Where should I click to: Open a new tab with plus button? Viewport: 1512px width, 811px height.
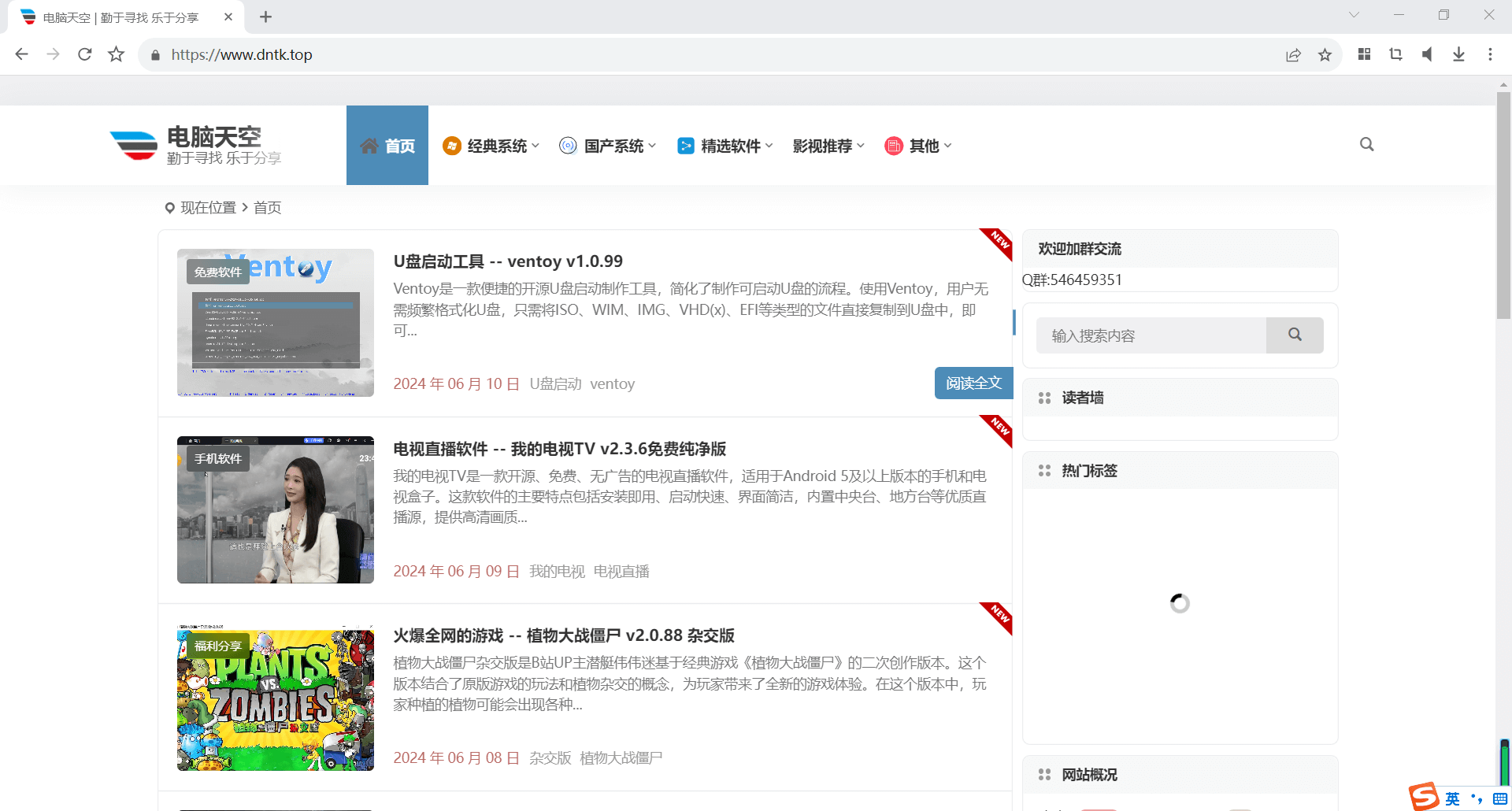click(x=265, y=17)
